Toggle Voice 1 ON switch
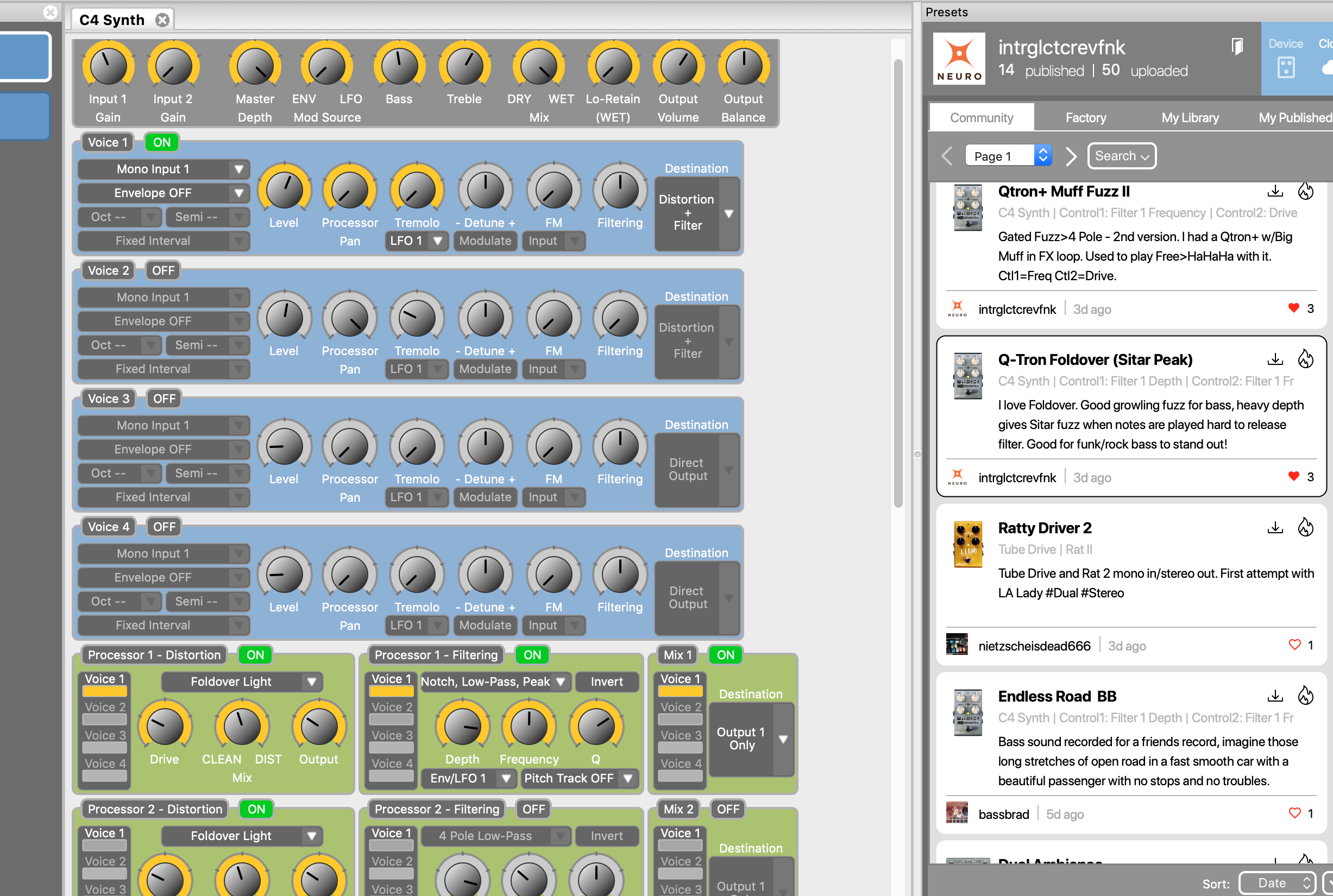The image size is (1333, 896). (x=162, y=142)
